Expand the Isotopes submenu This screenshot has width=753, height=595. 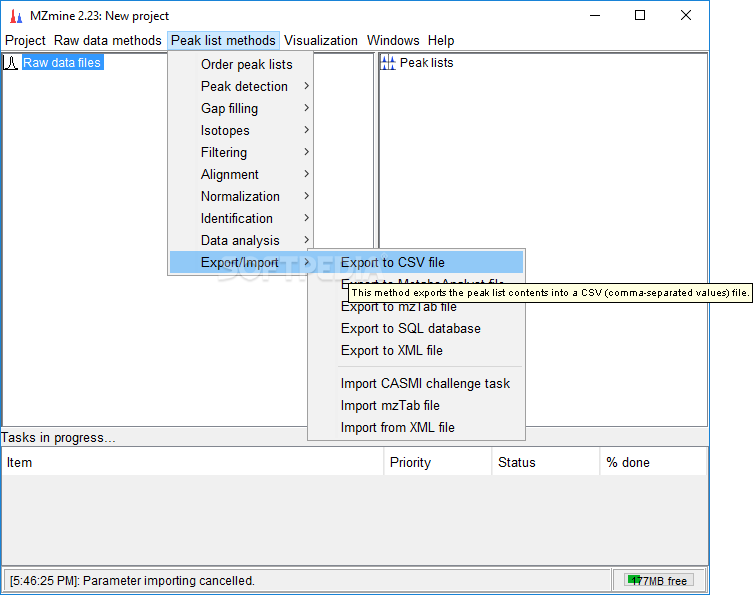(x=241, y=131)
